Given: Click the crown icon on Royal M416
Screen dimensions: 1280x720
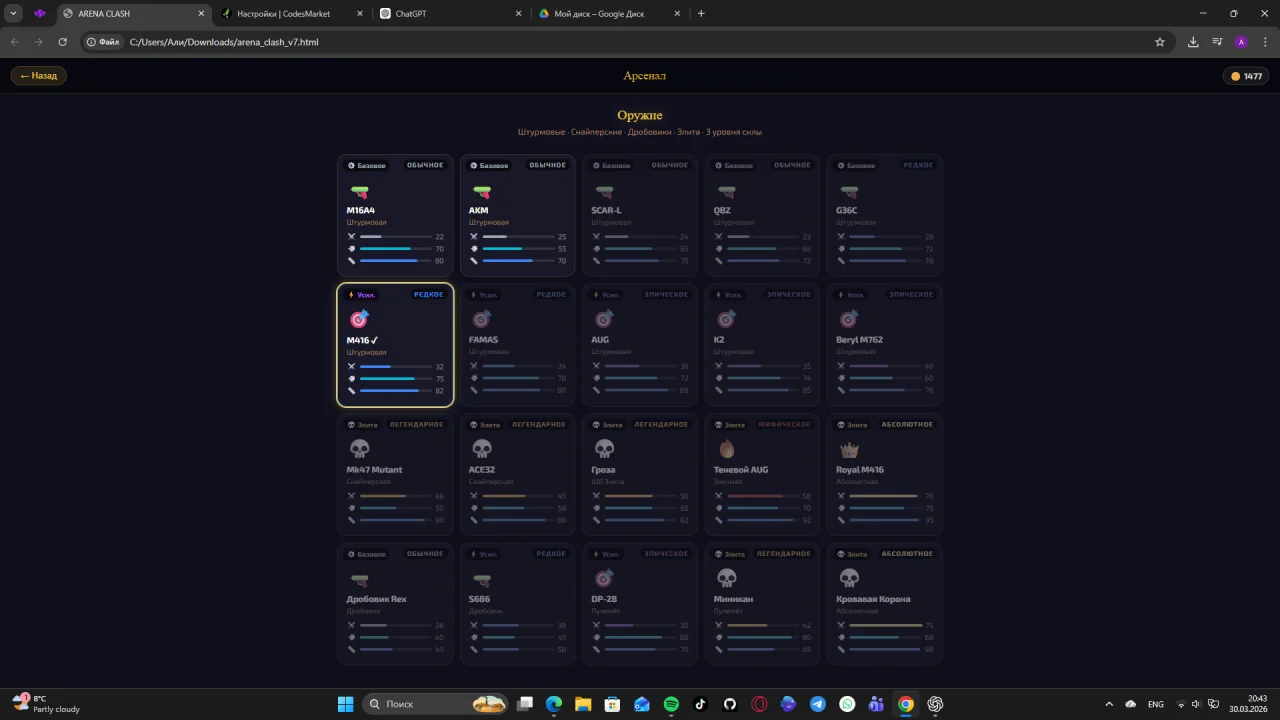Looking at the screenshot, I should [x=849, y=449].
